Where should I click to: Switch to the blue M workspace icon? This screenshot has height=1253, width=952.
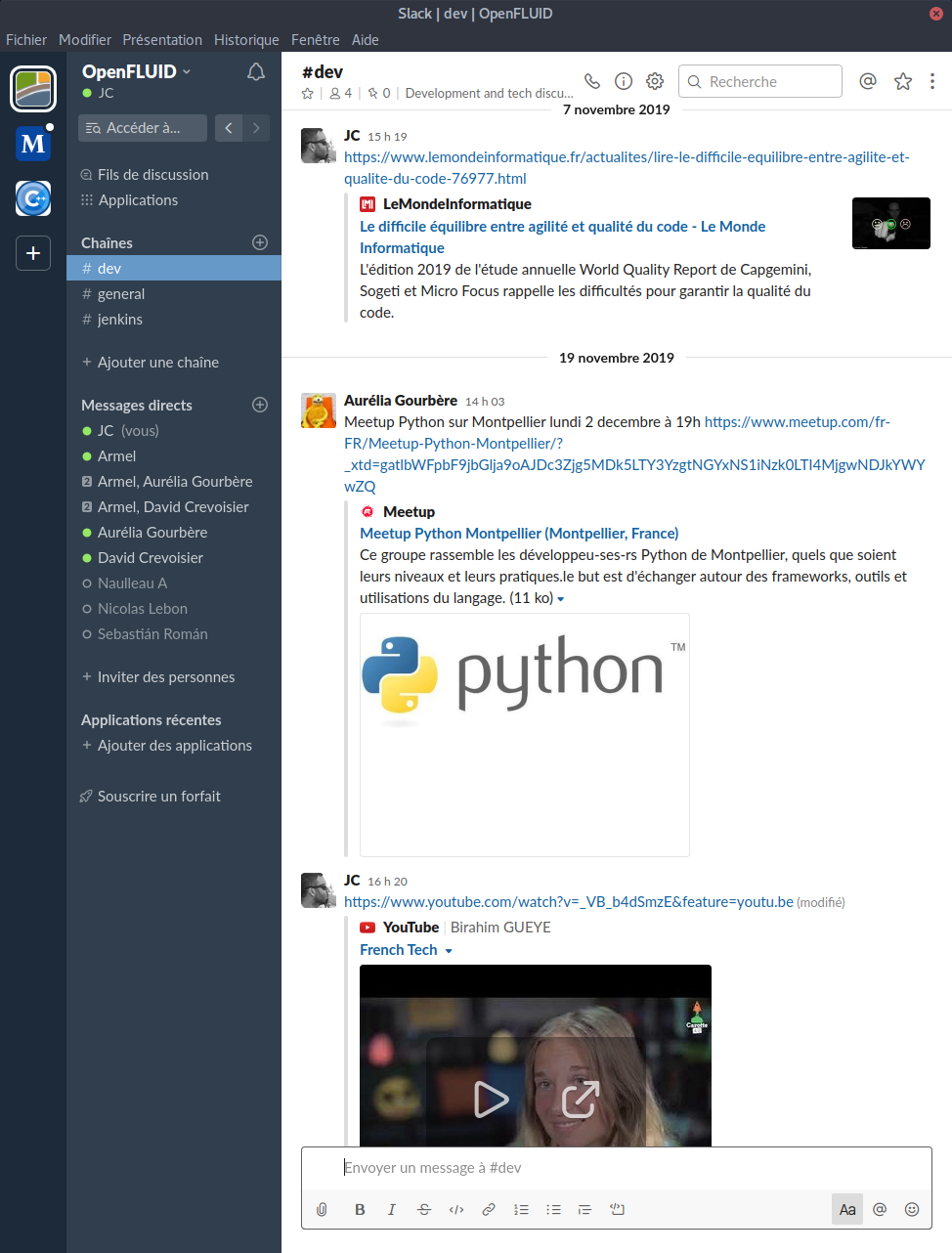click(33, 144)
